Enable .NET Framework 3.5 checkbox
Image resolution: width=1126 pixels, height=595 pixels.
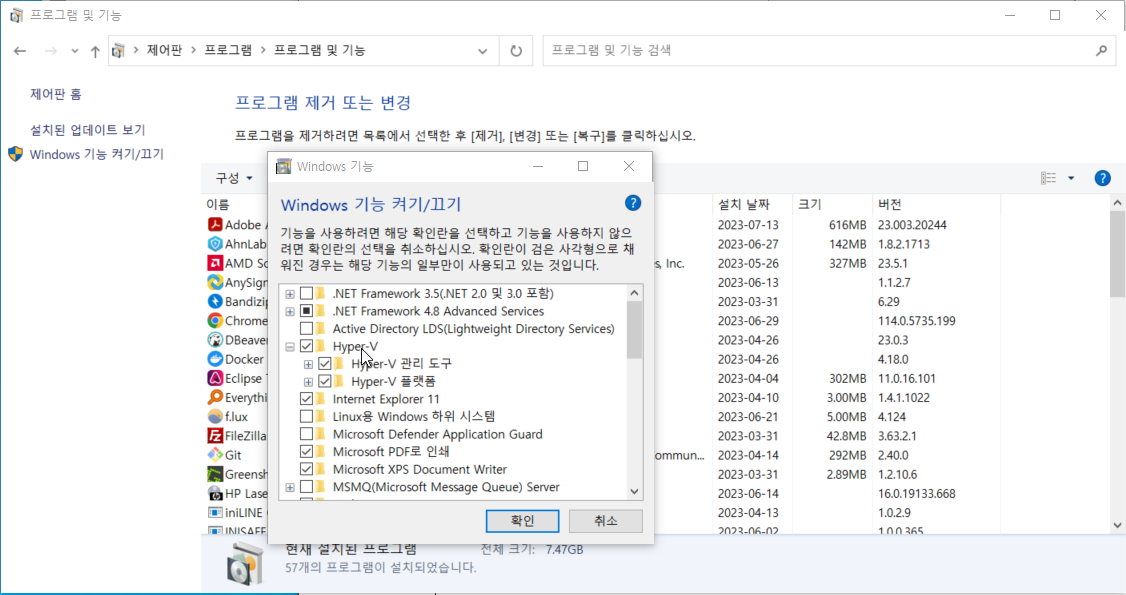(307, 294)
